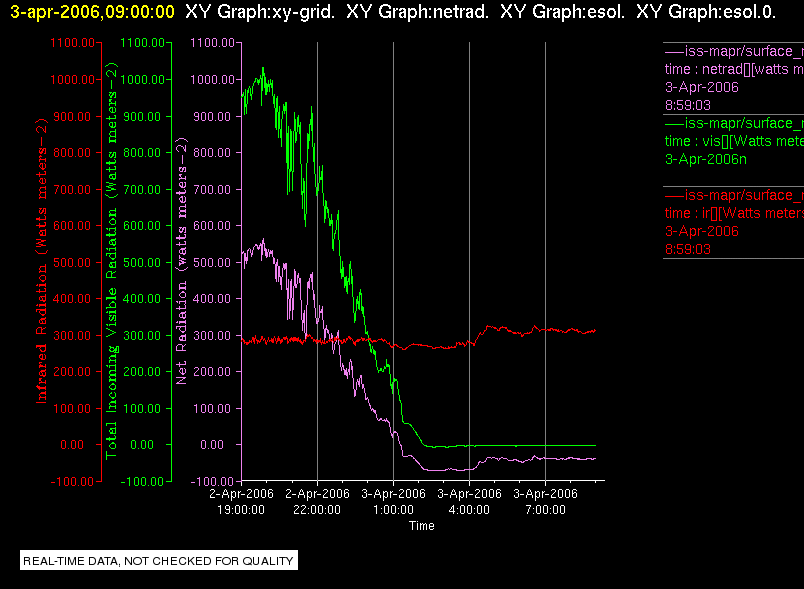Click 'REAL-TIME DATA, NOT CHECKED FOR QUALITY' notice
The height and width of the screenshot is (589, 804).
point(158,561)
